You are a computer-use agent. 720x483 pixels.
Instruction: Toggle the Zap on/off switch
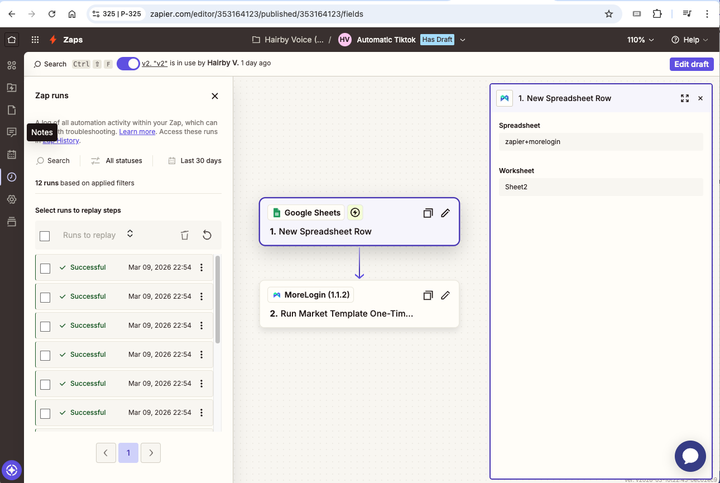point(128,64)
